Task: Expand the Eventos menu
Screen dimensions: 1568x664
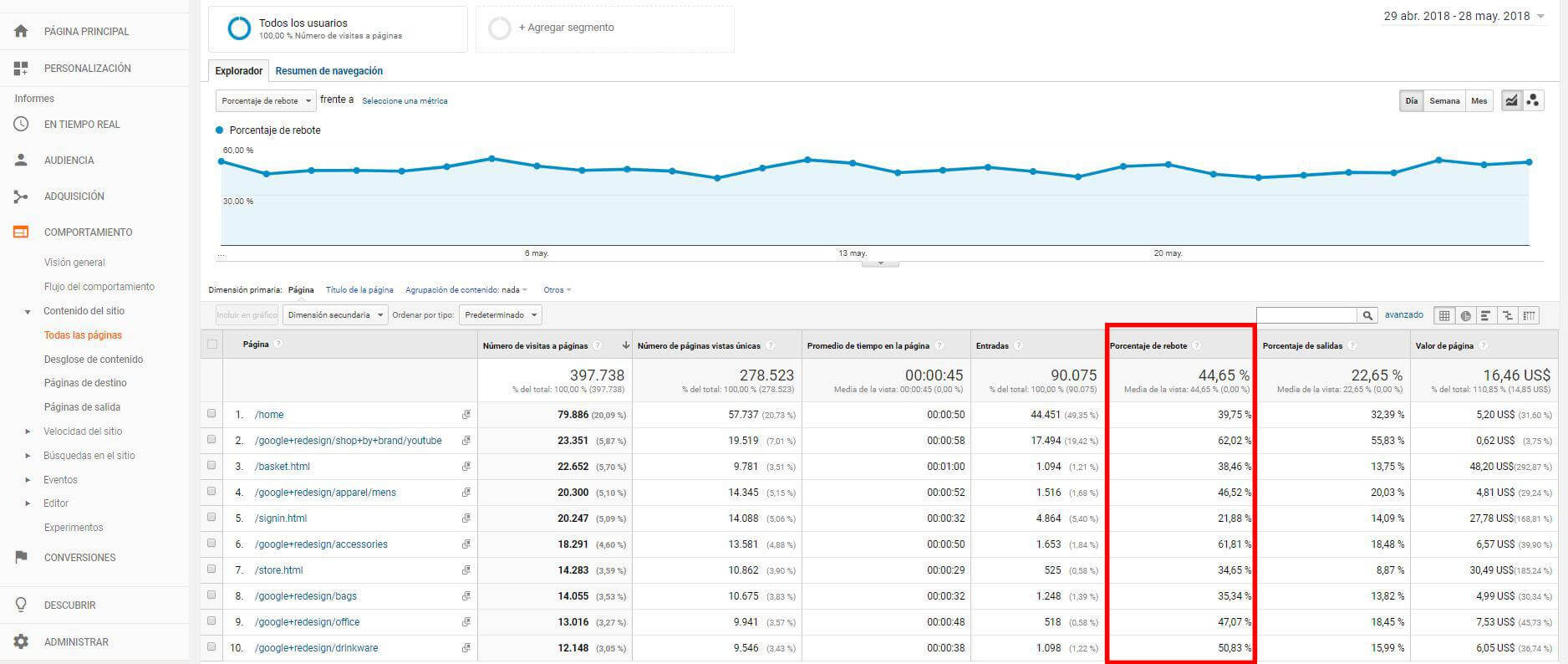Action: point(28,480)
